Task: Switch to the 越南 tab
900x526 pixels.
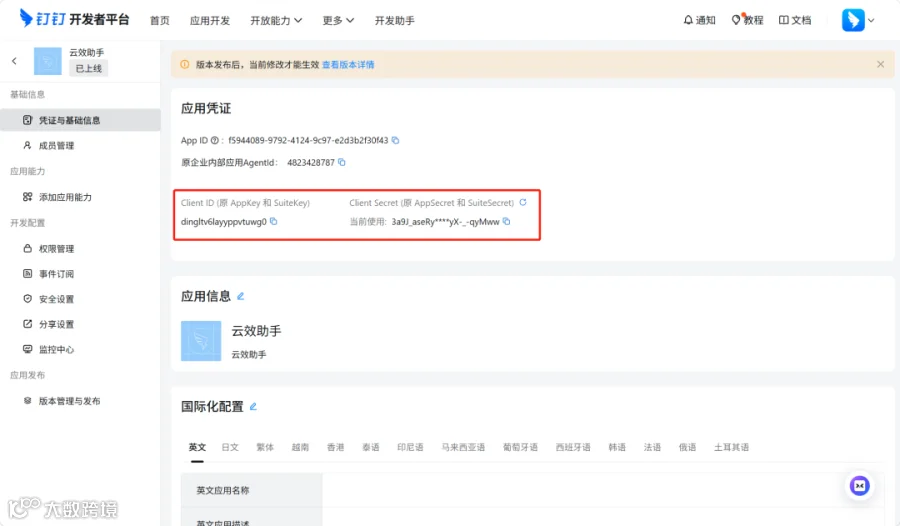Action: coord(300,447)
